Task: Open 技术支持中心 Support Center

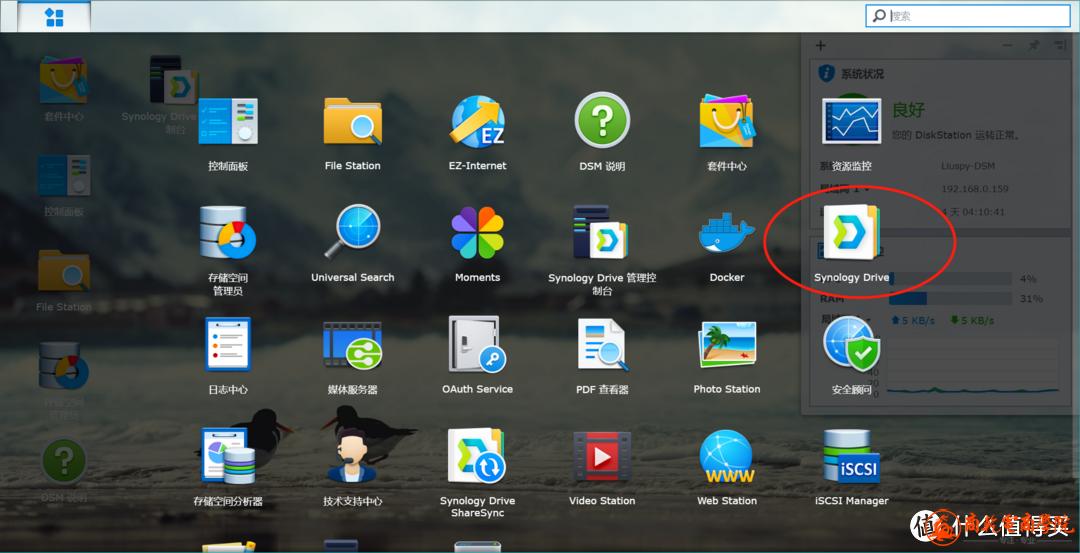Action: (x=353, y=457)
